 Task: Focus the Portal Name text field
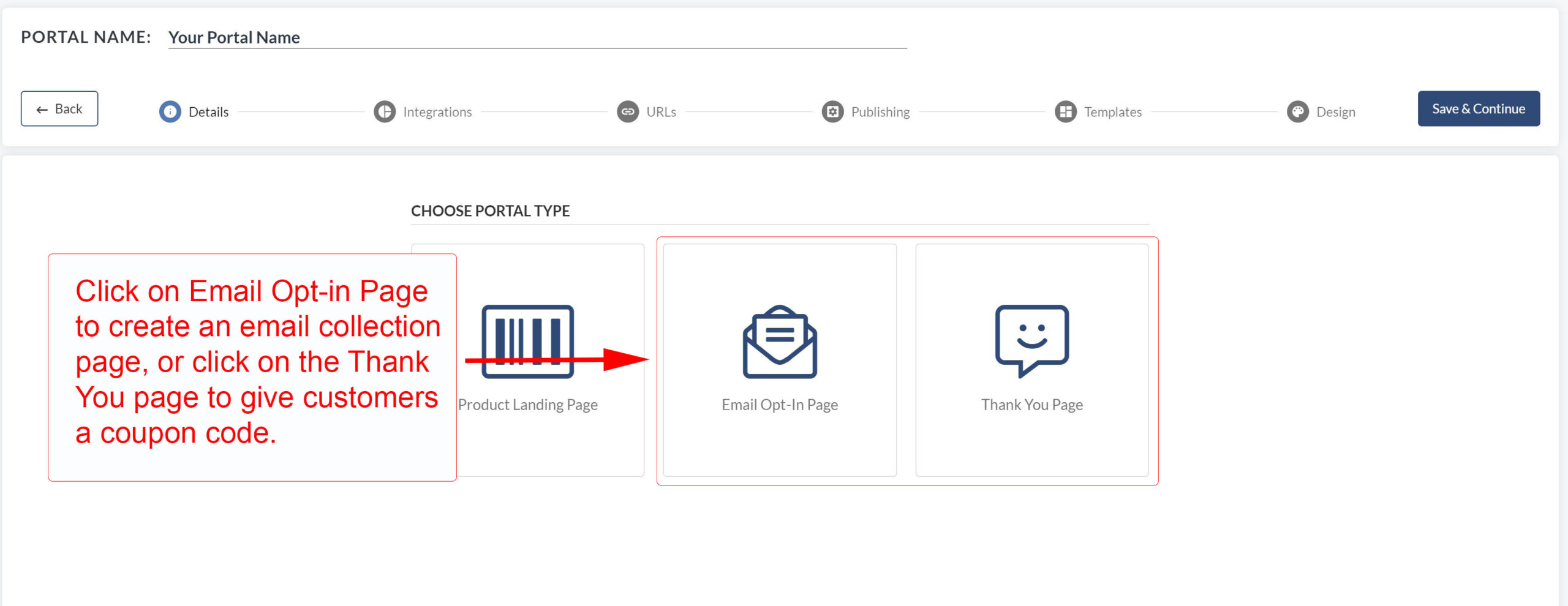tap(537, 37)
